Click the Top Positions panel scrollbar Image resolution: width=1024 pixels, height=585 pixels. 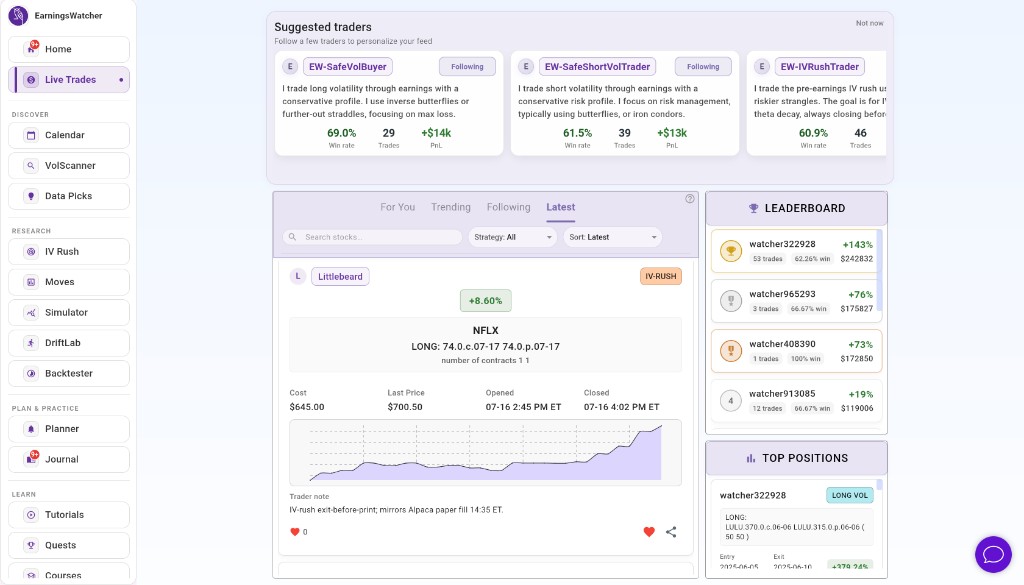coord(880,485)
